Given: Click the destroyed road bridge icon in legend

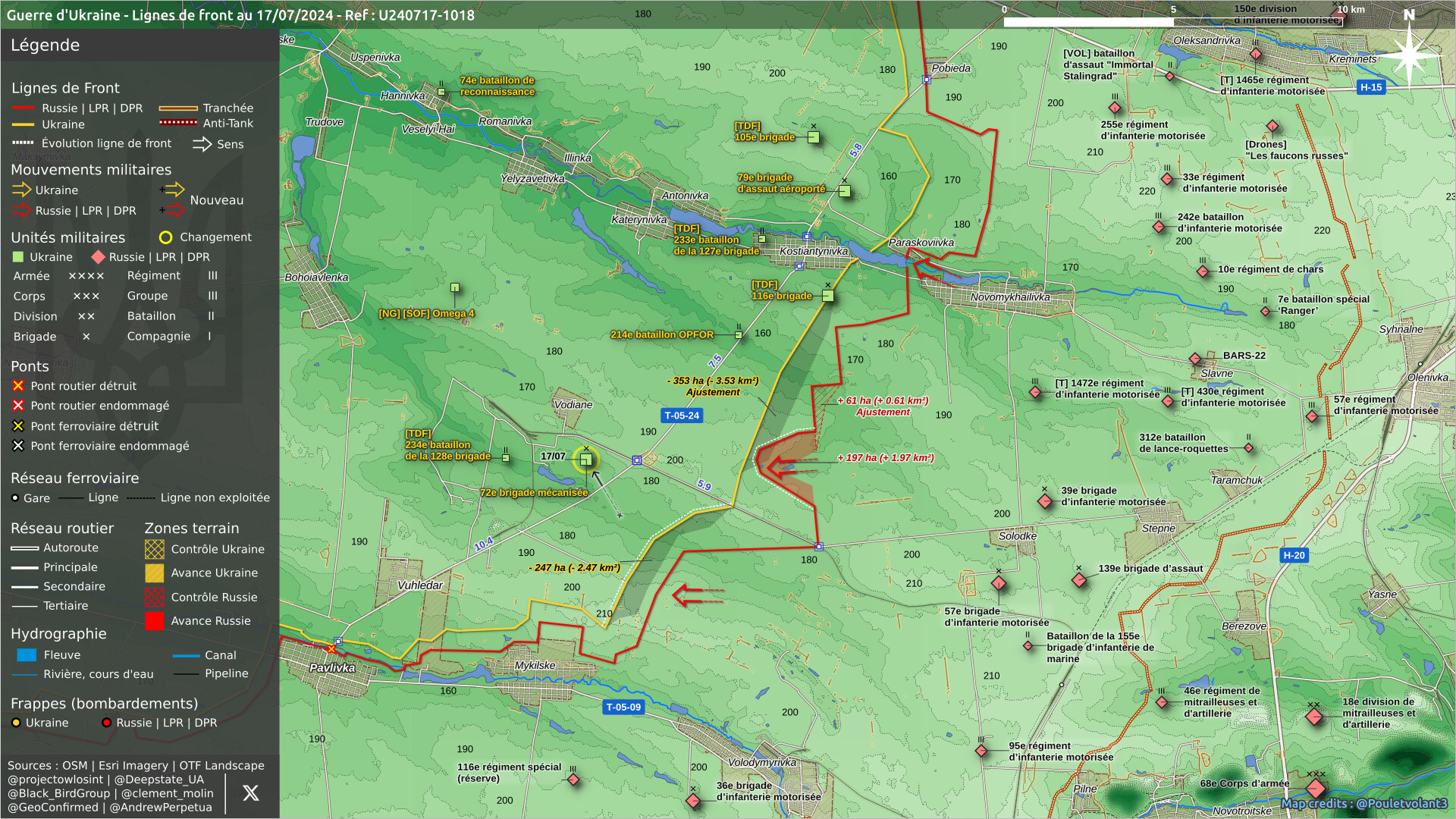Looking at the screenshot, I should (18, 386).
